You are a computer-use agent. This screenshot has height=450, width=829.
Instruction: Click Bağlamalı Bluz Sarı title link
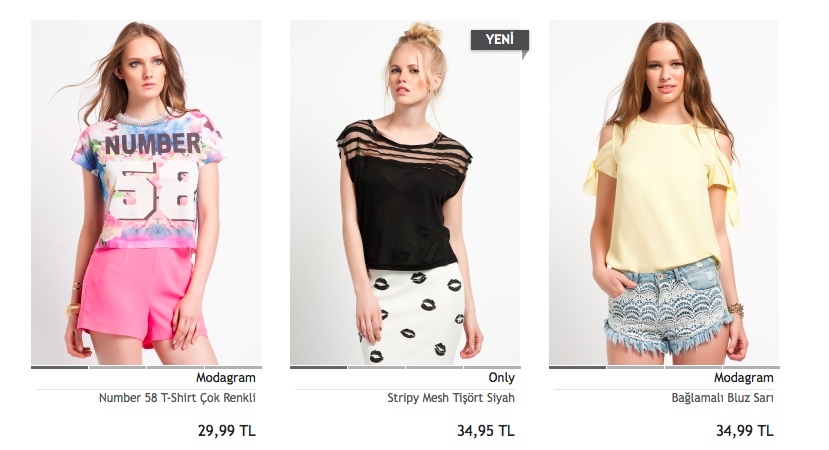[x=722, y=398]
